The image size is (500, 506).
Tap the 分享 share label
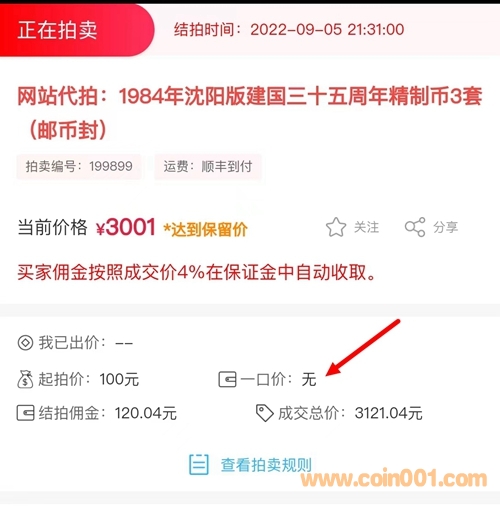tap(446, 227)
